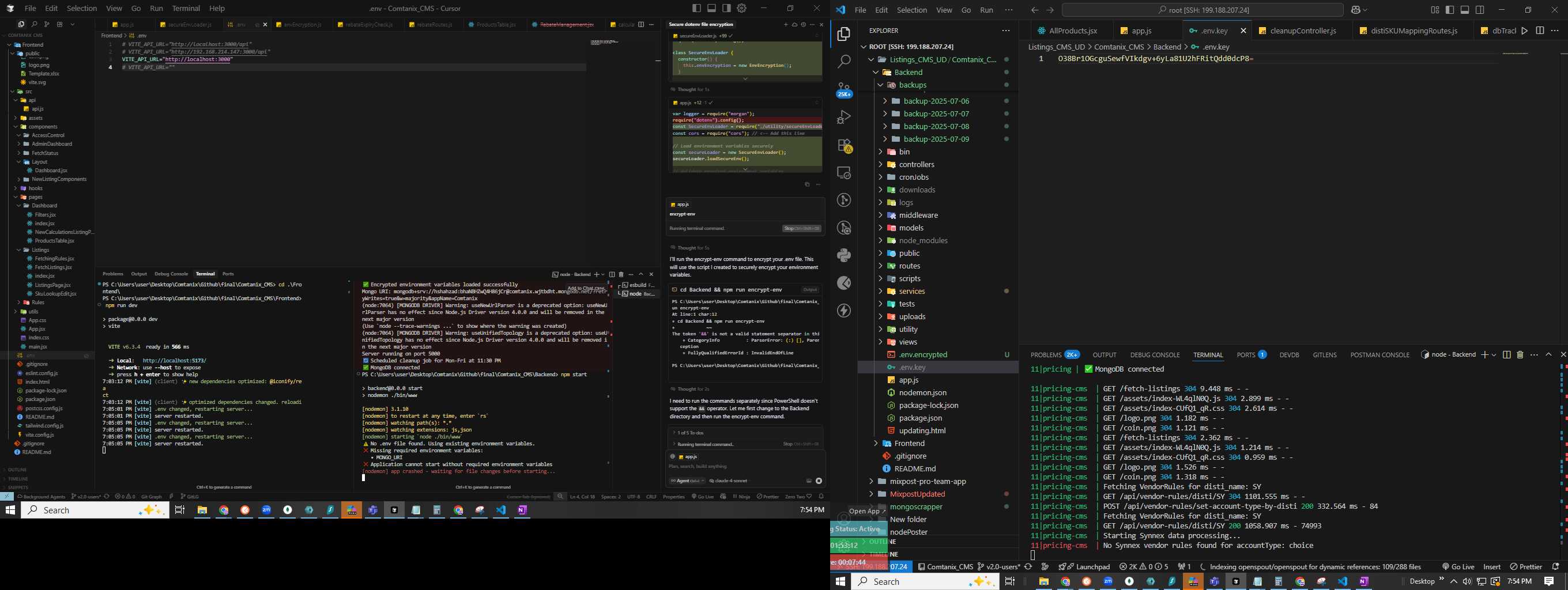Switch to Debug Console tab in Cursor panel
The width and height of the screenshot is (1568, 590).
click(171, 274)
